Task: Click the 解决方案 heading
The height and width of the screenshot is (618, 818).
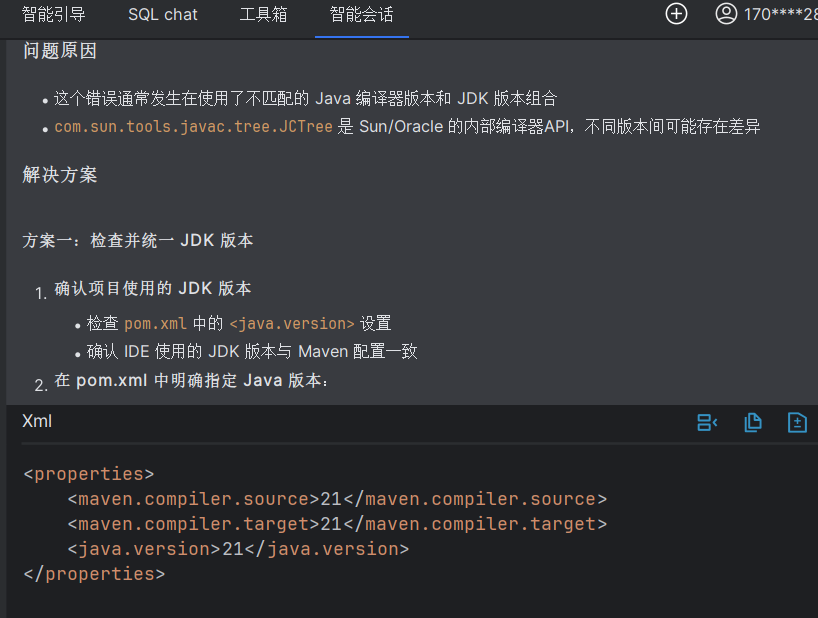Action: point(60,176)
